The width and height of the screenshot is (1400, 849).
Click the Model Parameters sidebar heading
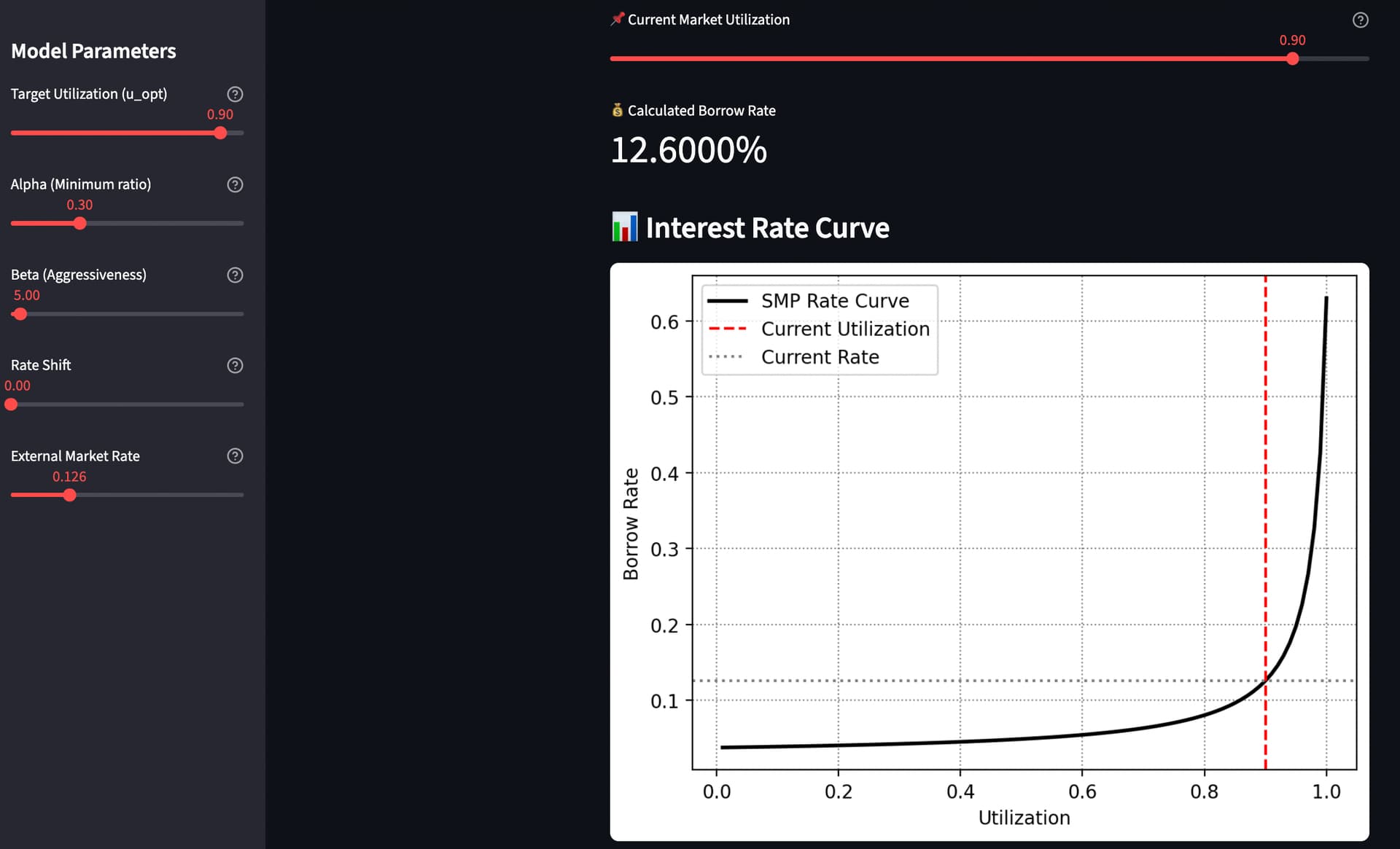(93, 51)
